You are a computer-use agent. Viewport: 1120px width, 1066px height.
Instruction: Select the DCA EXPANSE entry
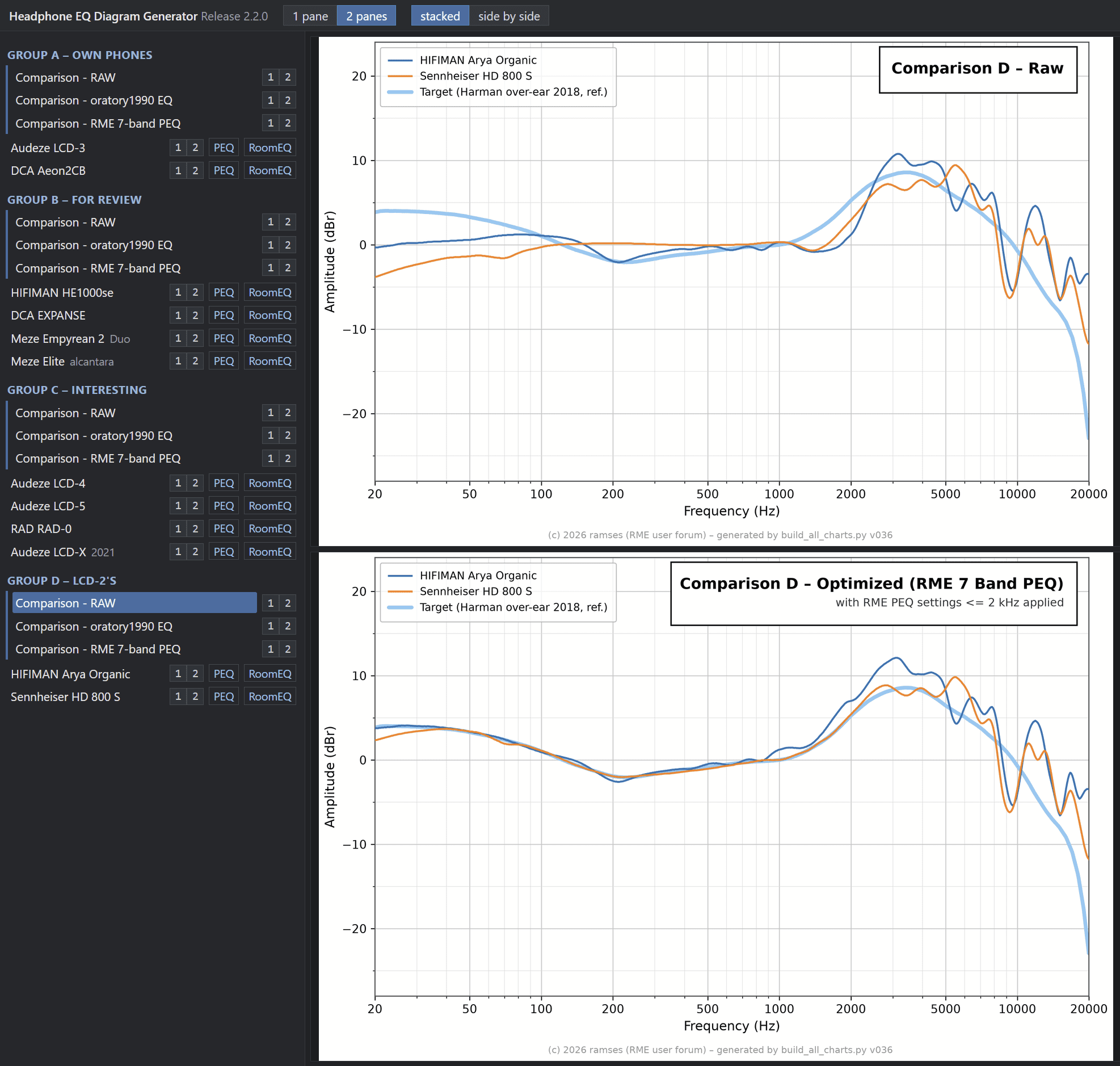[48, 316]
